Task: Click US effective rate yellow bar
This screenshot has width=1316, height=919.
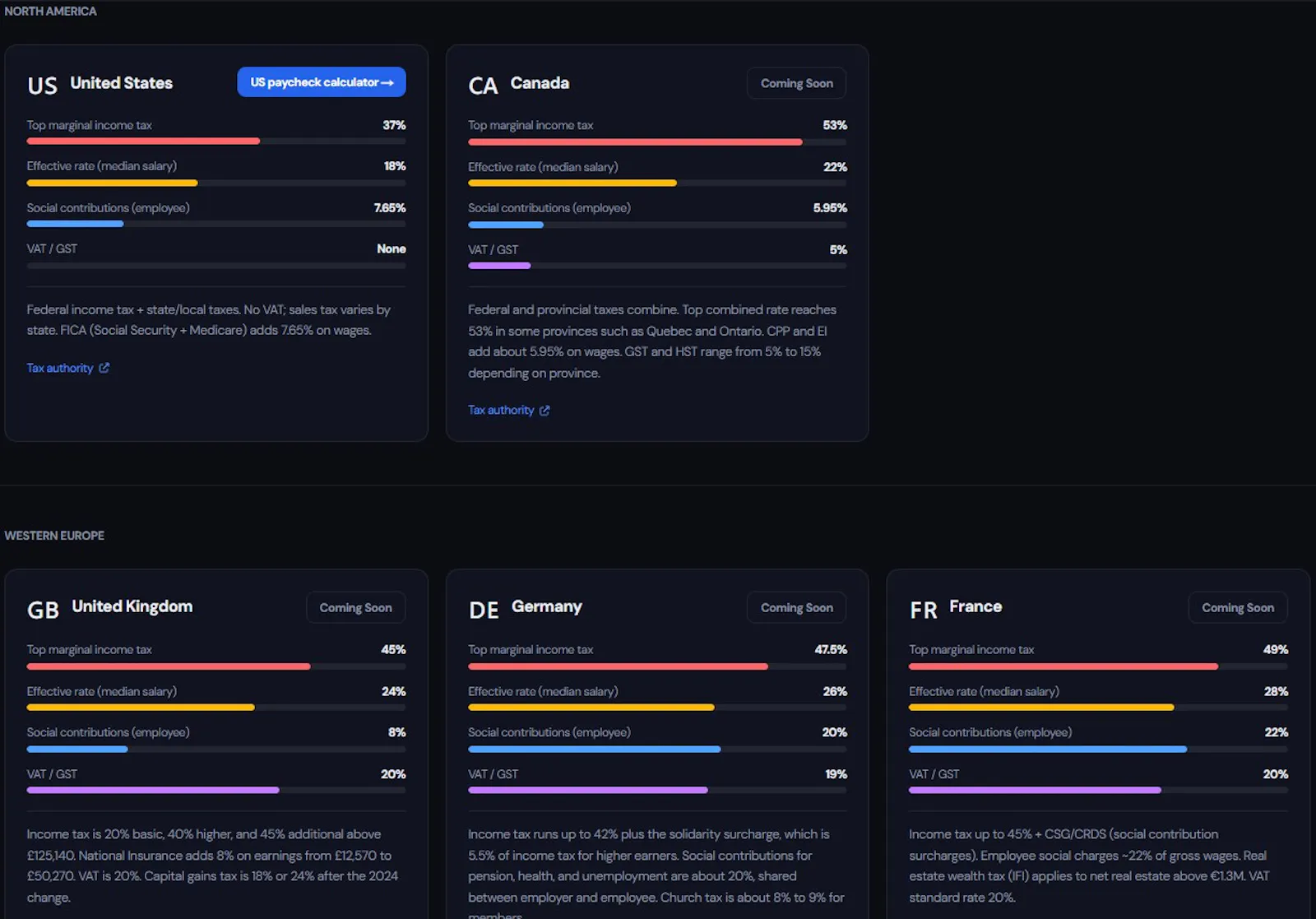Action: pos(112,183)
